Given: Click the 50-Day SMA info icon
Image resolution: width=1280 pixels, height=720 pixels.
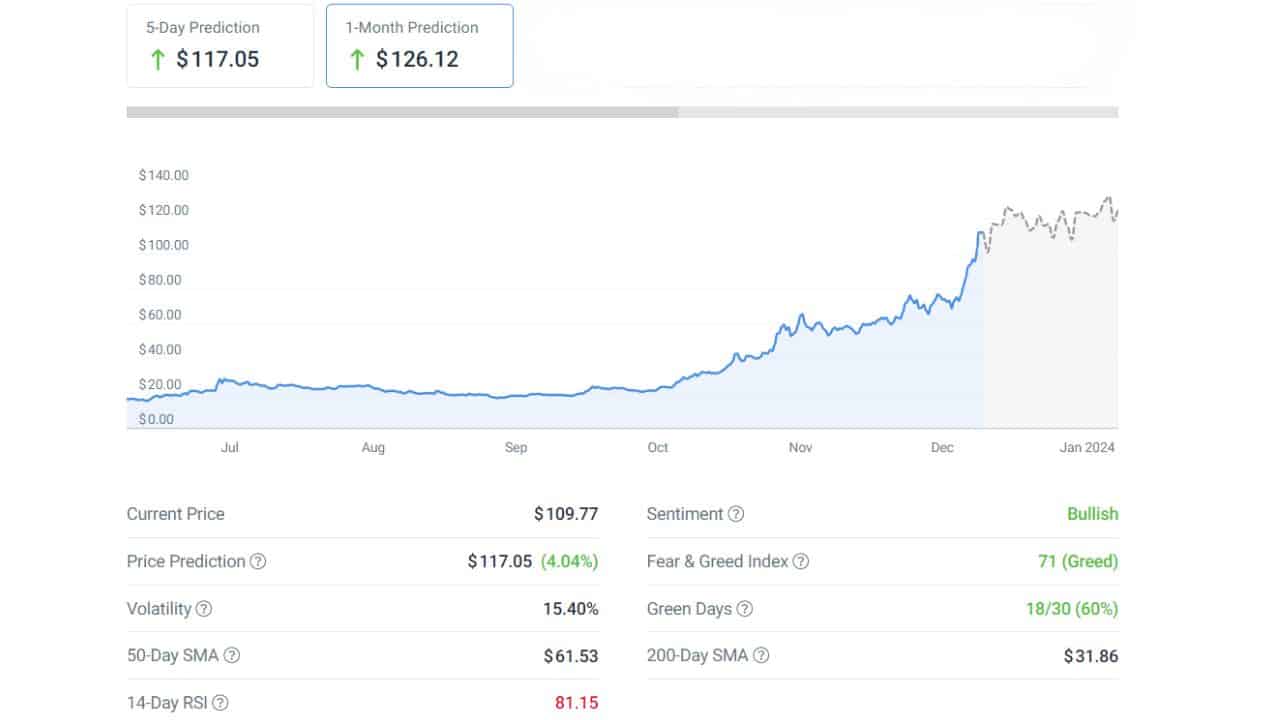Looking at the screenshot, I should pyautogui.click(x=232, y=656).
